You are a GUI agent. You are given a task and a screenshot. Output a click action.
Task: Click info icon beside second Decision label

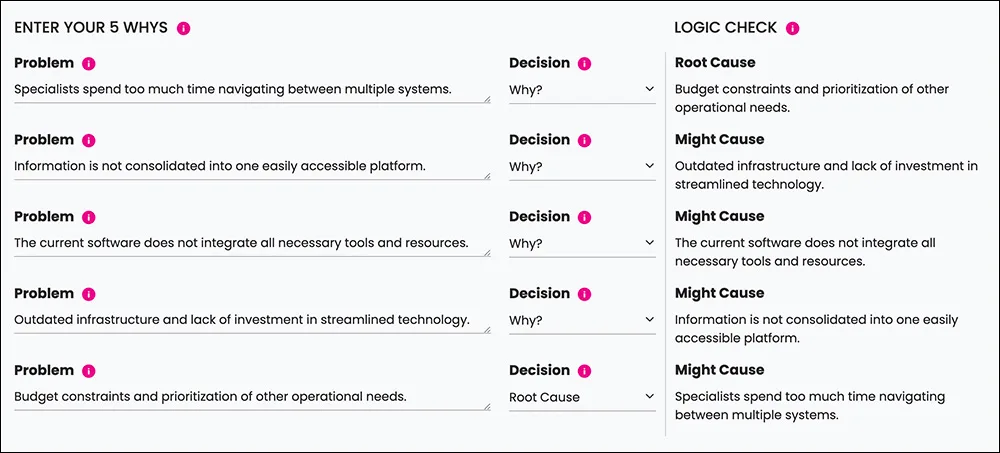(x=584, y=140)
